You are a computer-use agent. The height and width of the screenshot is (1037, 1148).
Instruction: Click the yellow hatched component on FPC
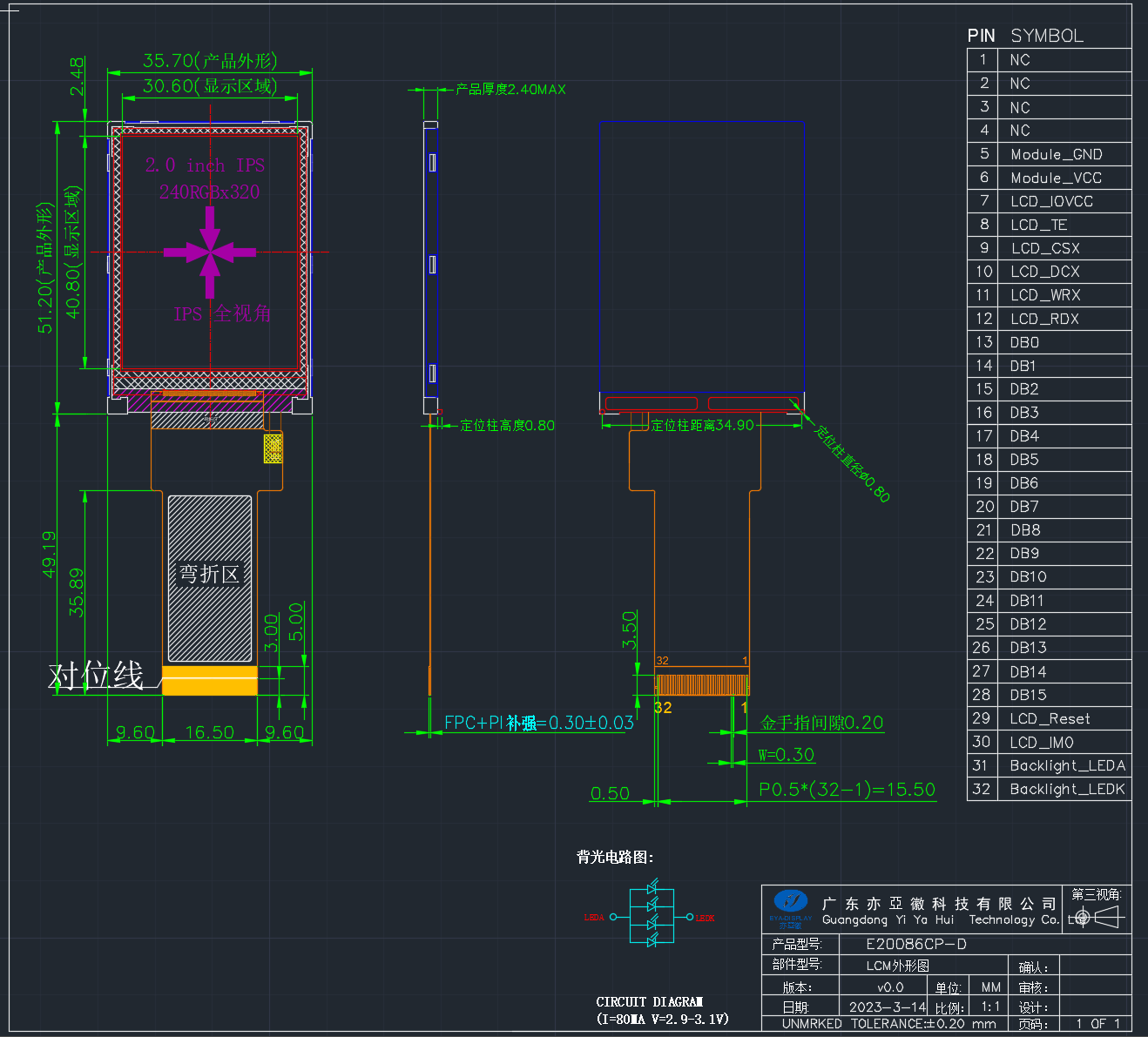click(x=273, y=448)
